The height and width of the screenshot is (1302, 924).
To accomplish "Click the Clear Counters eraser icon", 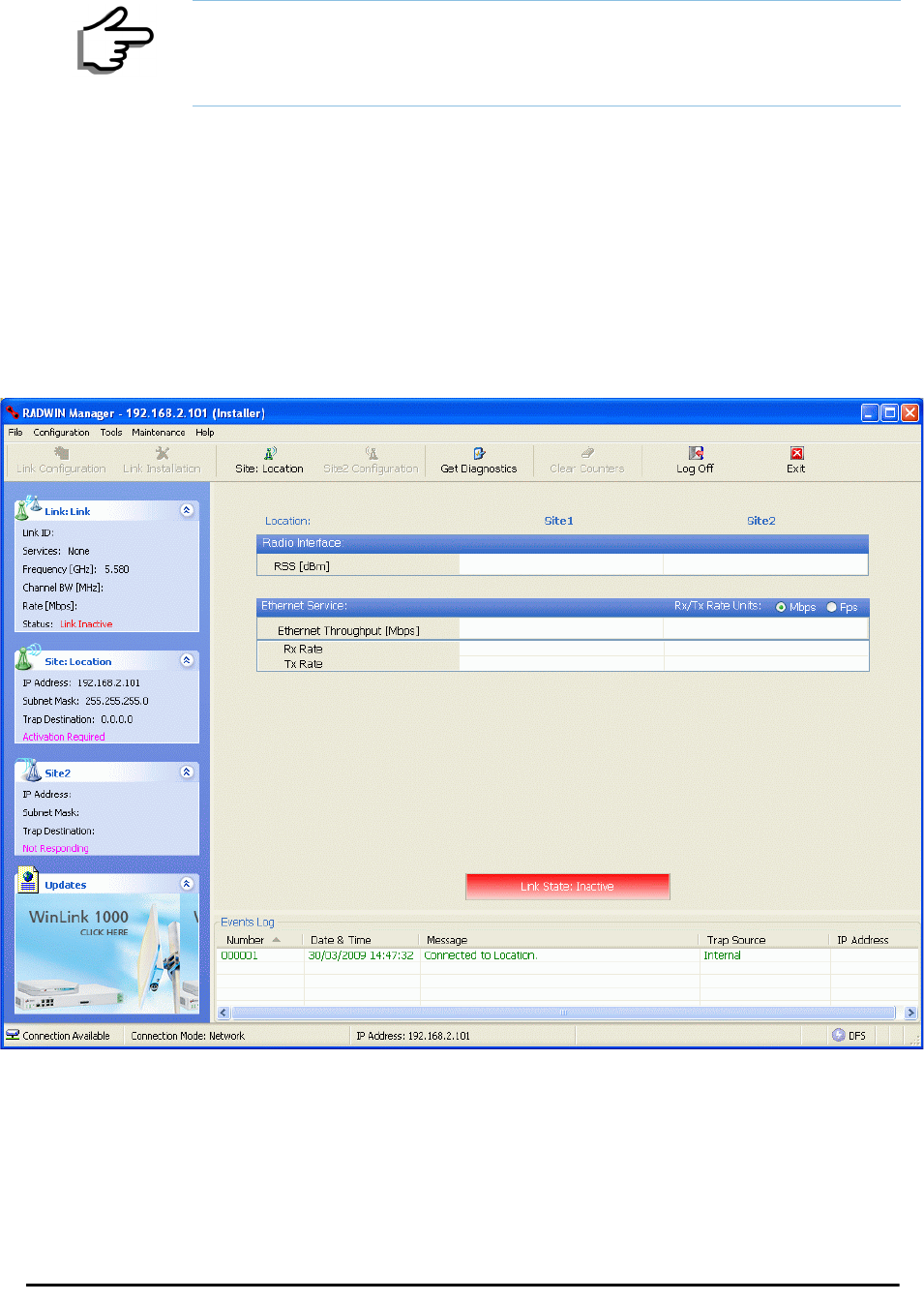I will (x=587, y=452).
